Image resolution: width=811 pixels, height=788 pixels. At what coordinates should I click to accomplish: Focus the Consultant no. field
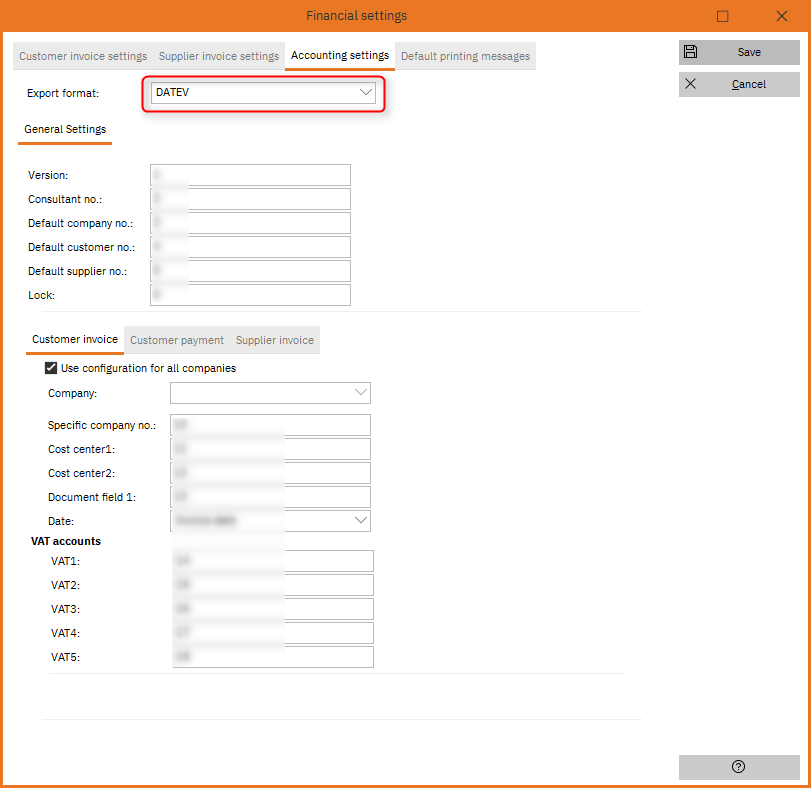[x=250, y=199]
